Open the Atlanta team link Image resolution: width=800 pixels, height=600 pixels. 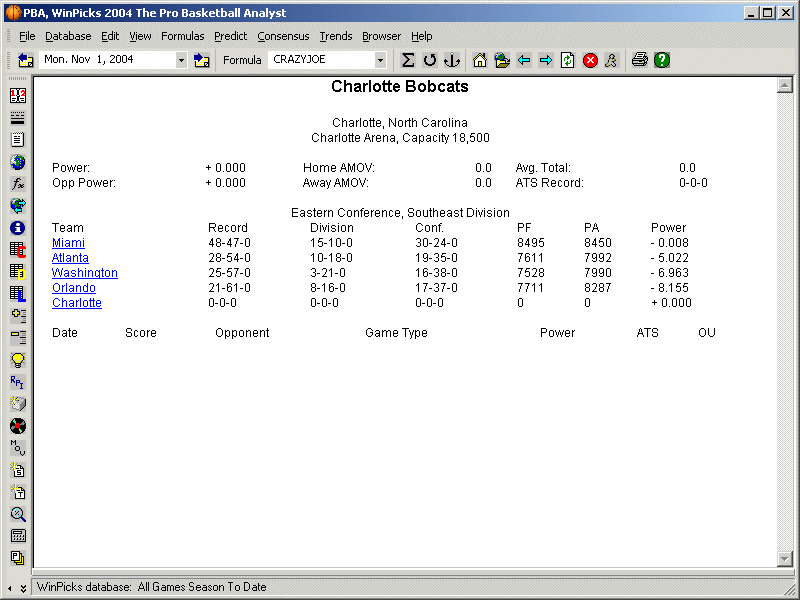point(70,258)
